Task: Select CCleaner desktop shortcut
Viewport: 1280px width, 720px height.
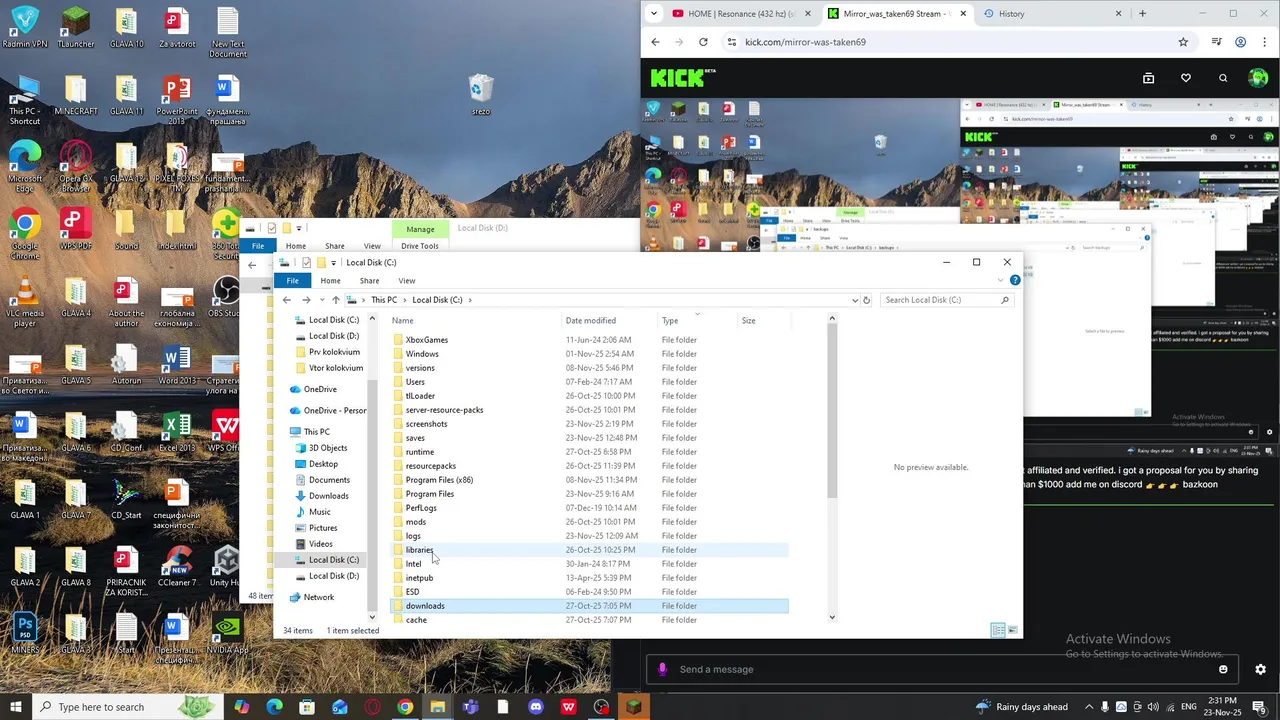Action: point(177,567)
